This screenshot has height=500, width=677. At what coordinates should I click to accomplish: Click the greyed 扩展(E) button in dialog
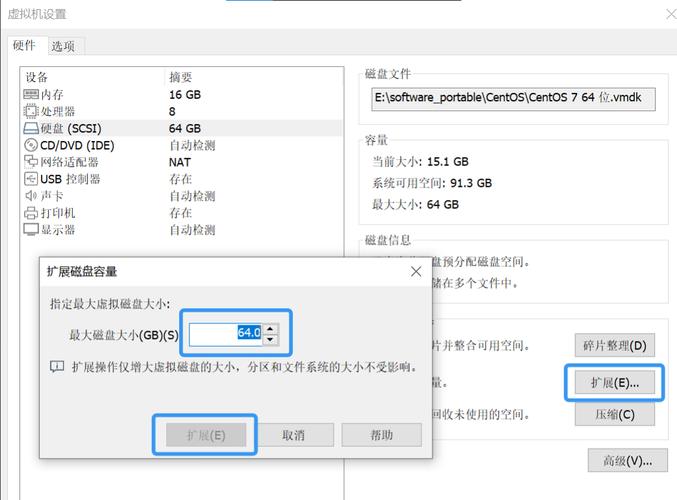tap(206, 435)
